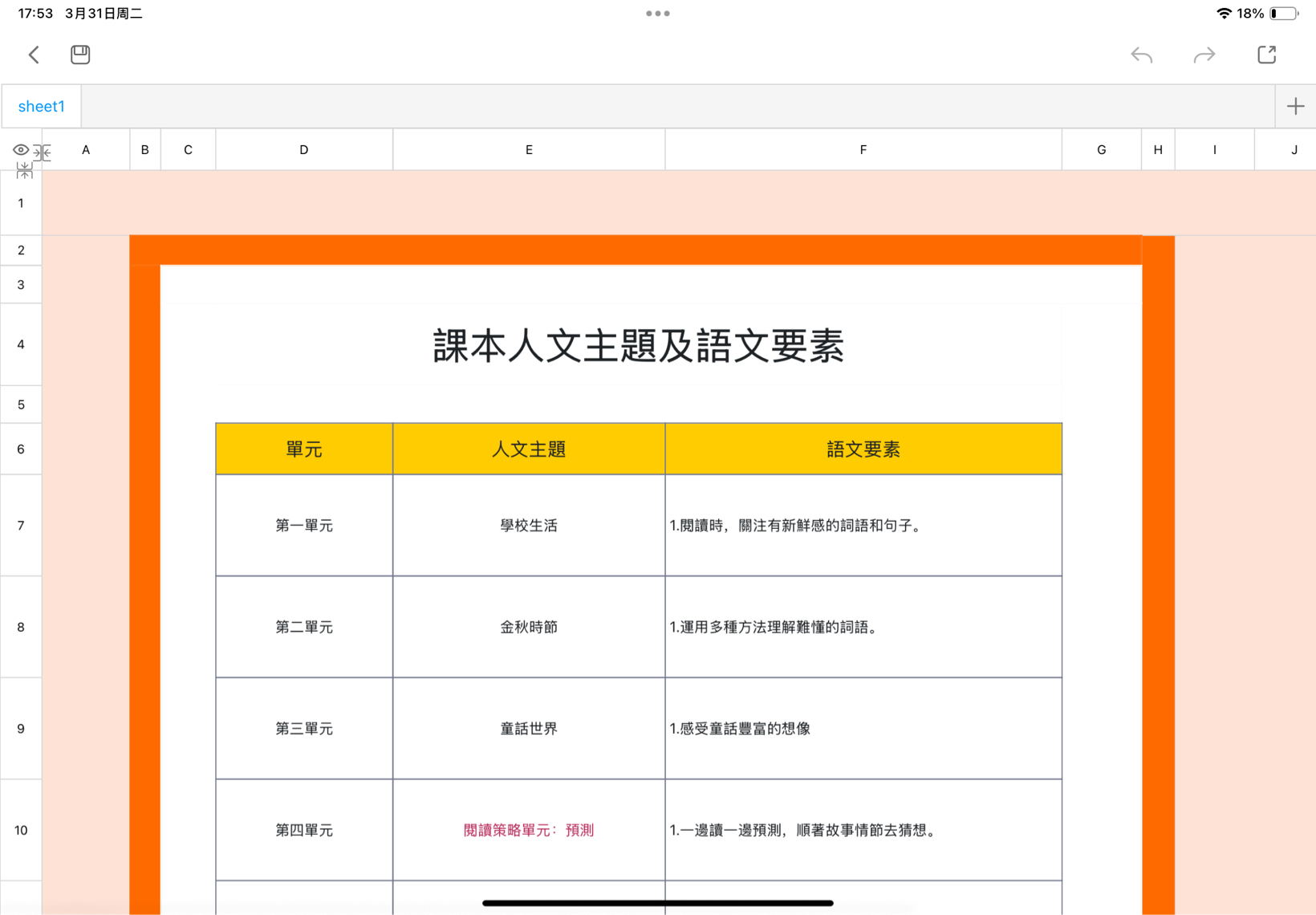Select row 2 header
The width and height of the screenshot is (1316, 915).
click(21, 250)
